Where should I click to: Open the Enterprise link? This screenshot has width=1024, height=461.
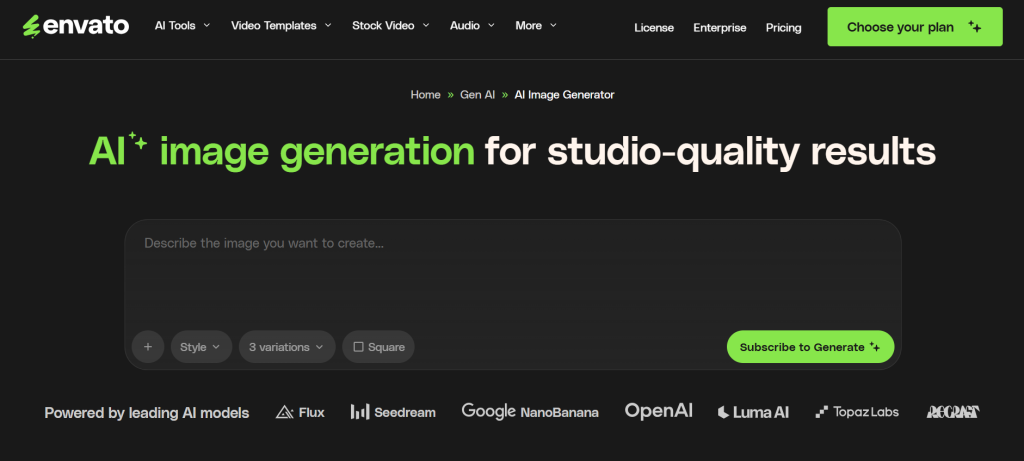(x=720, y=27)
